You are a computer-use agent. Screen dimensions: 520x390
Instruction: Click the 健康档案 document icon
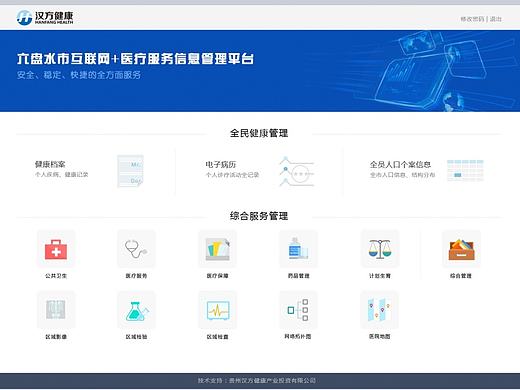(130, 171)
